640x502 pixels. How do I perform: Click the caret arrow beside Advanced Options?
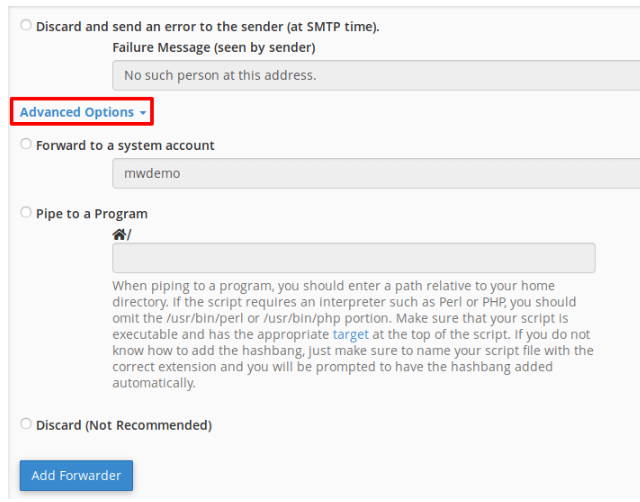[x=143, y=113]
